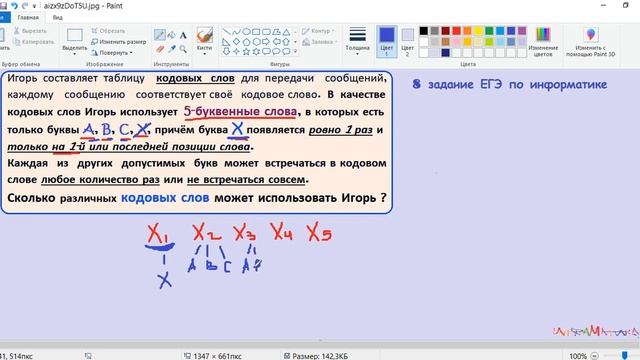Viewport: 640px width, 360px height.
Task: Choose the Five-point star shape
Action: [x=246, y=51]
